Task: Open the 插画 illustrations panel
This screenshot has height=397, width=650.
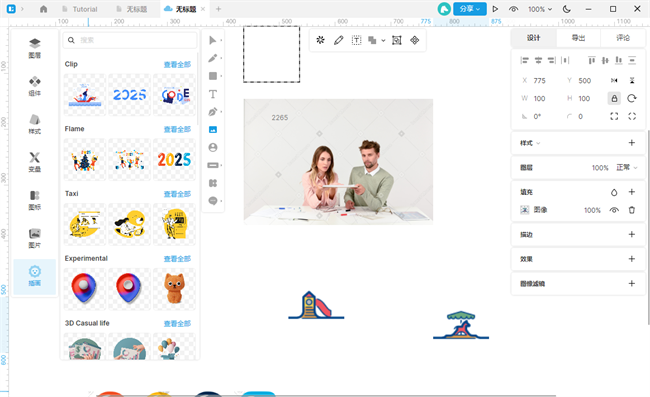Action: click(x=35, y=276)
